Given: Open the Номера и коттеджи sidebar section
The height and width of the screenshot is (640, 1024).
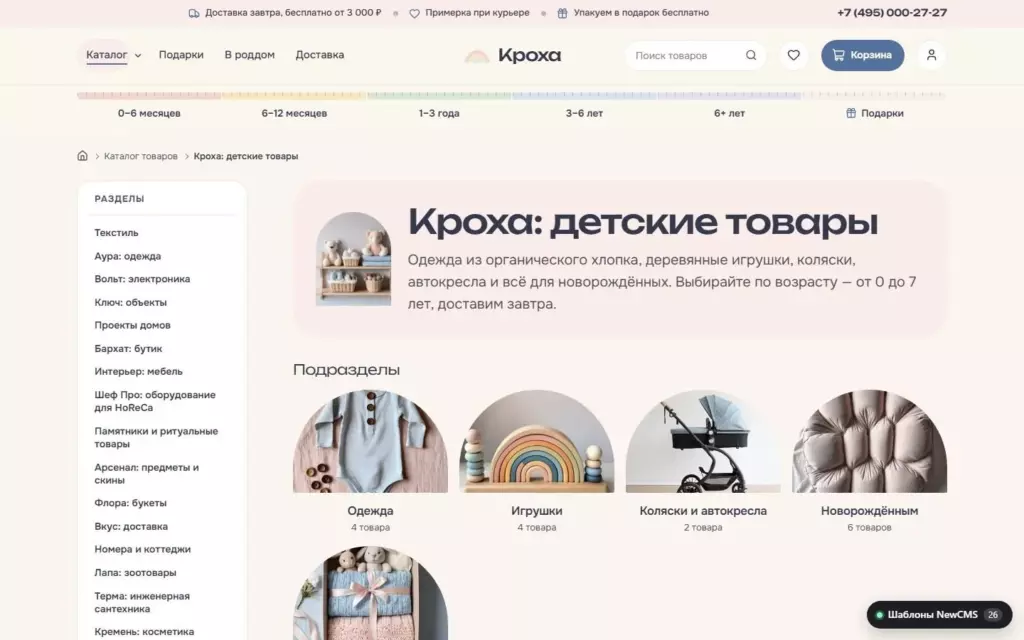Looking at the screenshot, I should click(142, 549).
